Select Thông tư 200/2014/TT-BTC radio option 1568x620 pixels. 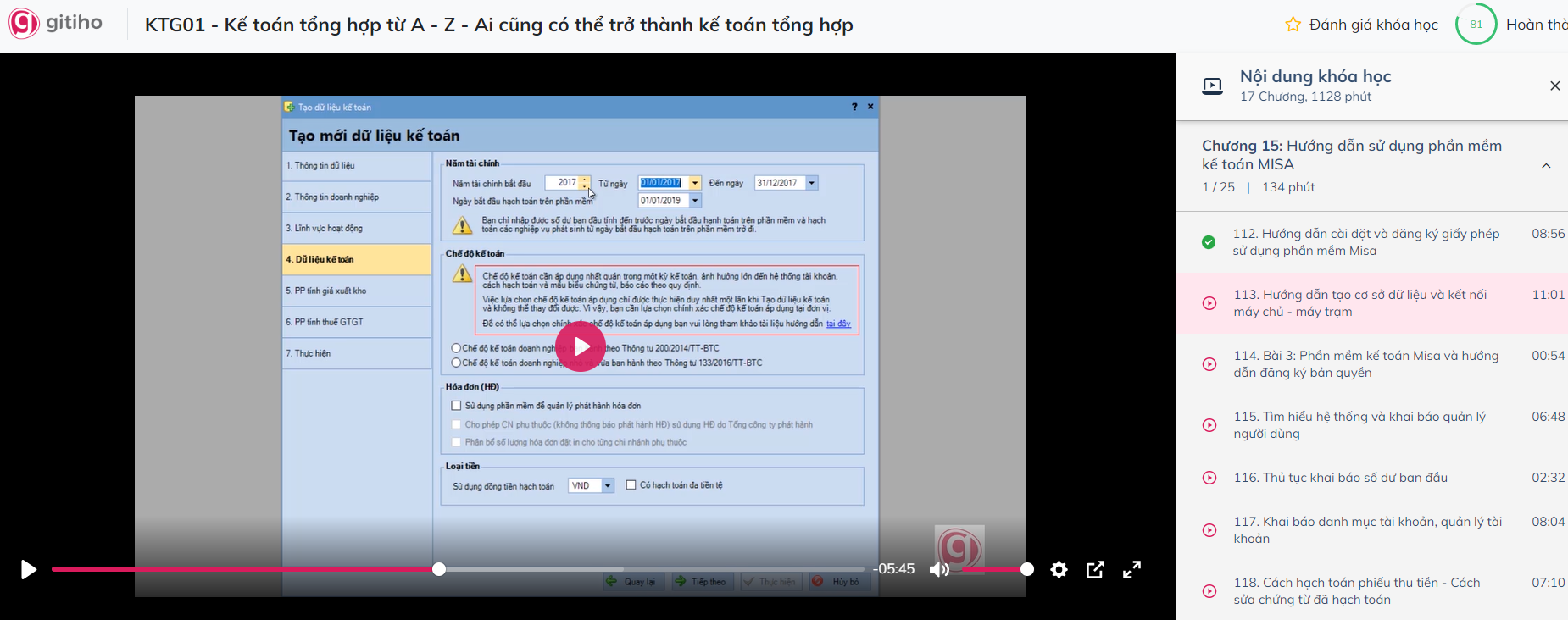click(x=456, y=348)
